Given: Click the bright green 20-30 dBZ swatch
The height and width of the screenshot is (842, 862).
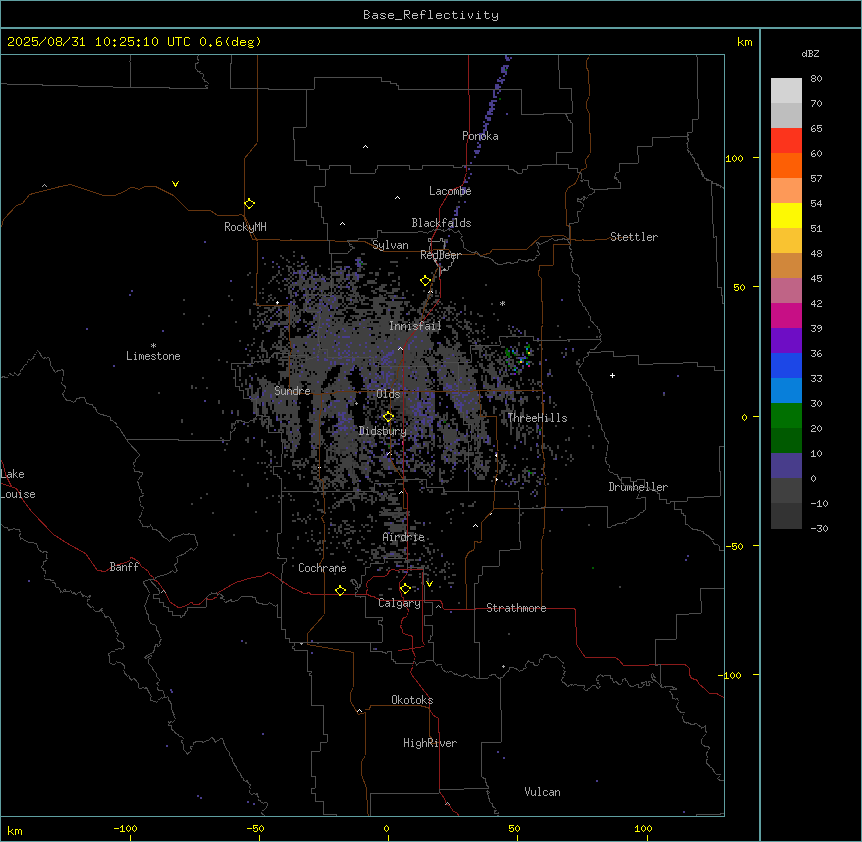Looking at the screenshot, I should (x=786, y=416).
